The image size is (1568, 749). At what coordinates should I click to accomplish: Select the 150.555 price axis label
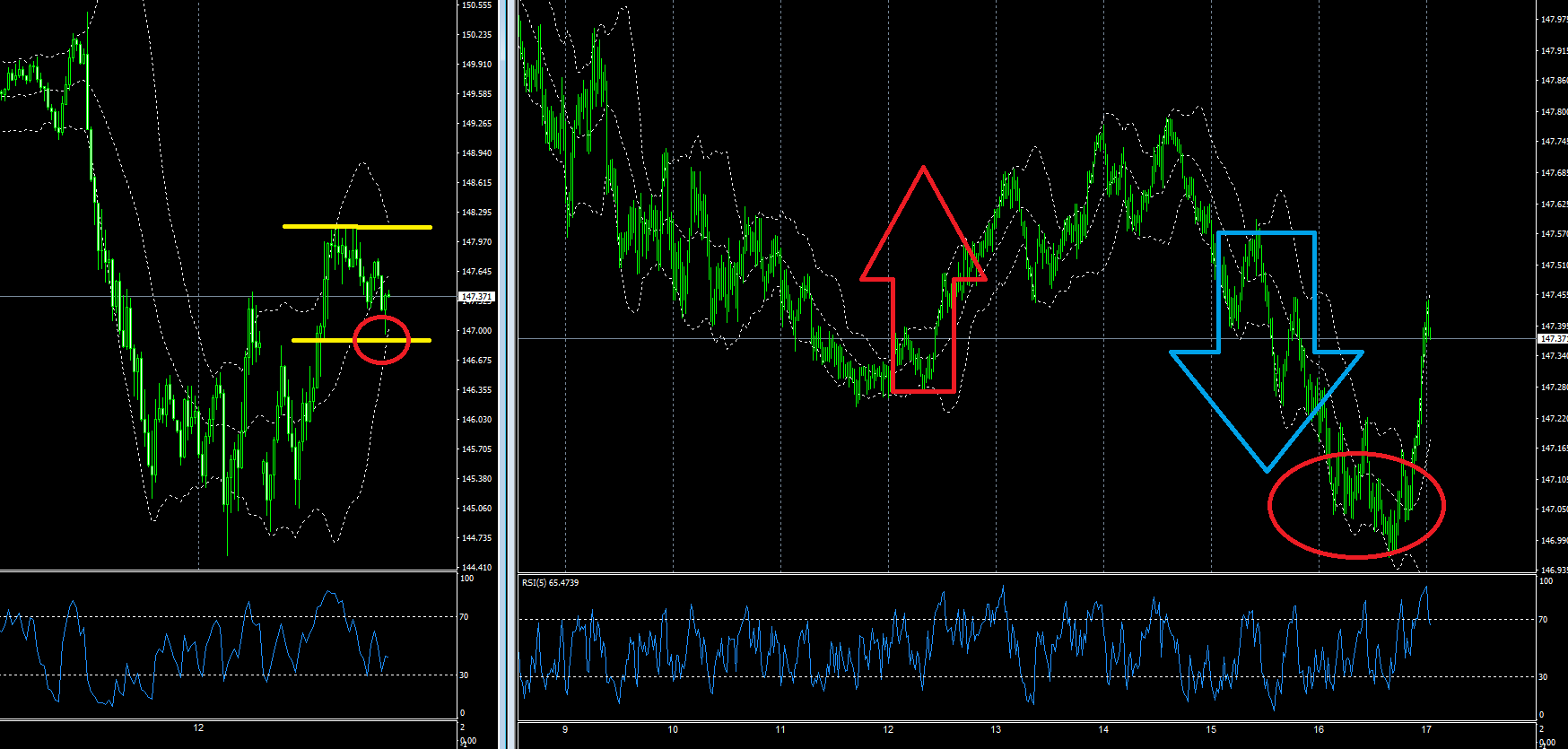pyautogui.click(x=476, y=5)
